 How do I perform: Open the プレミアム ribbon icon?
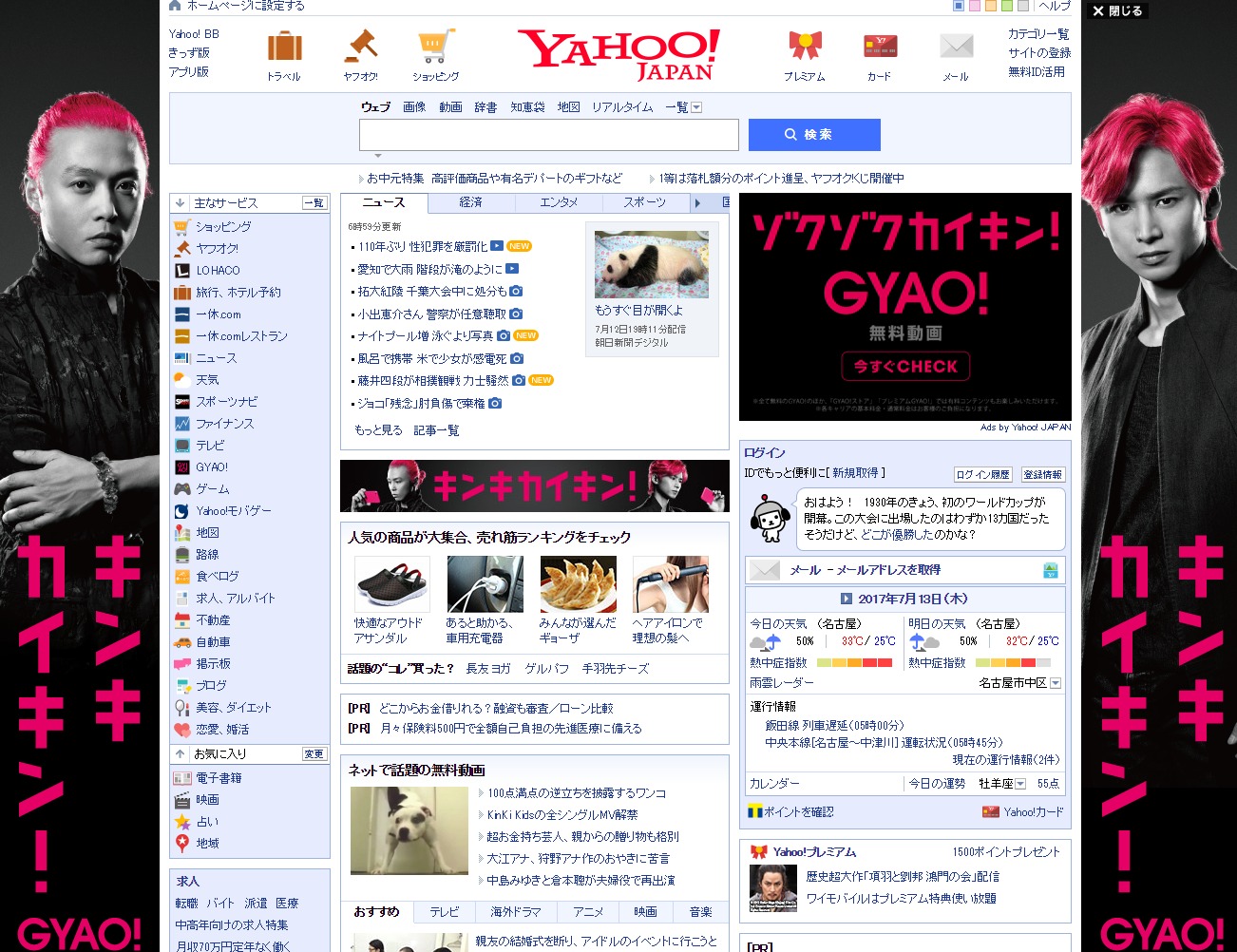pos(804,46)
